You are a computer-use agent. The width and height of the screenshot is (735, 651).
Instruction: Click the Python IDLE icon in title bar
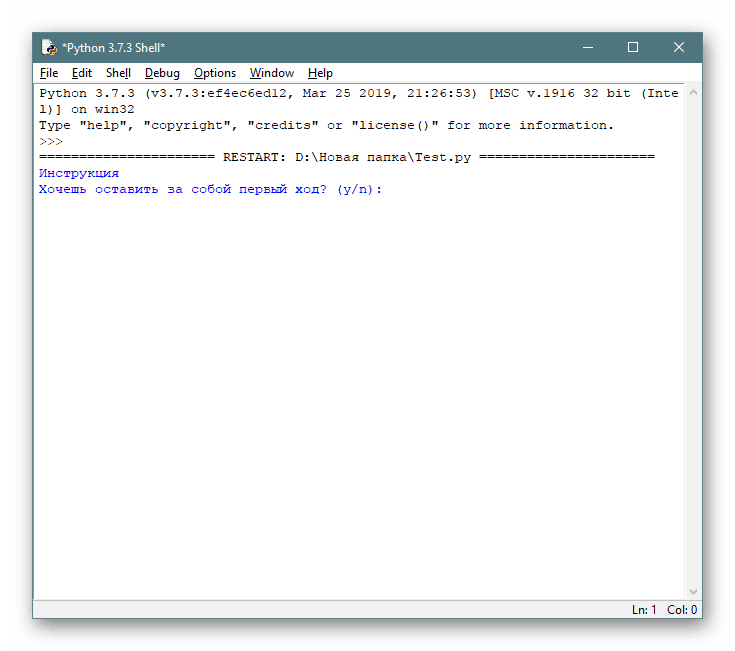tap(49, 47)
